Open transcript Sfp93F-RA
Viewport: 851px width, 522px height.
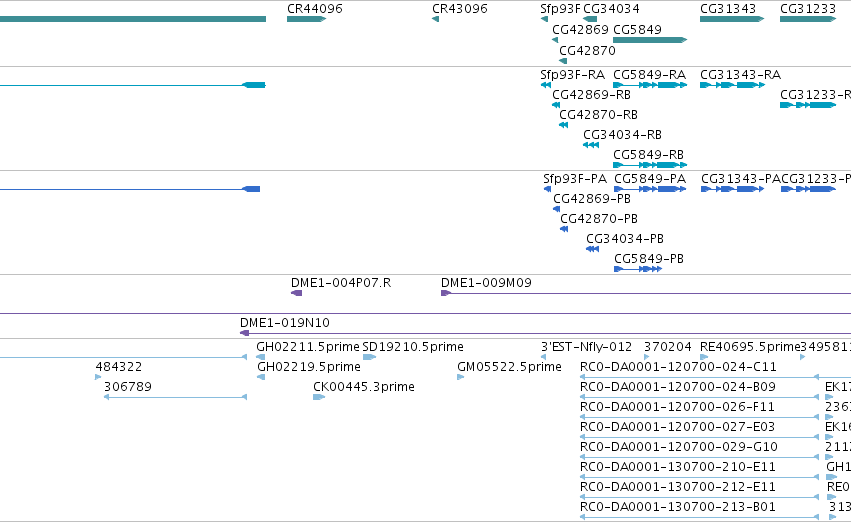click(572, 74)
